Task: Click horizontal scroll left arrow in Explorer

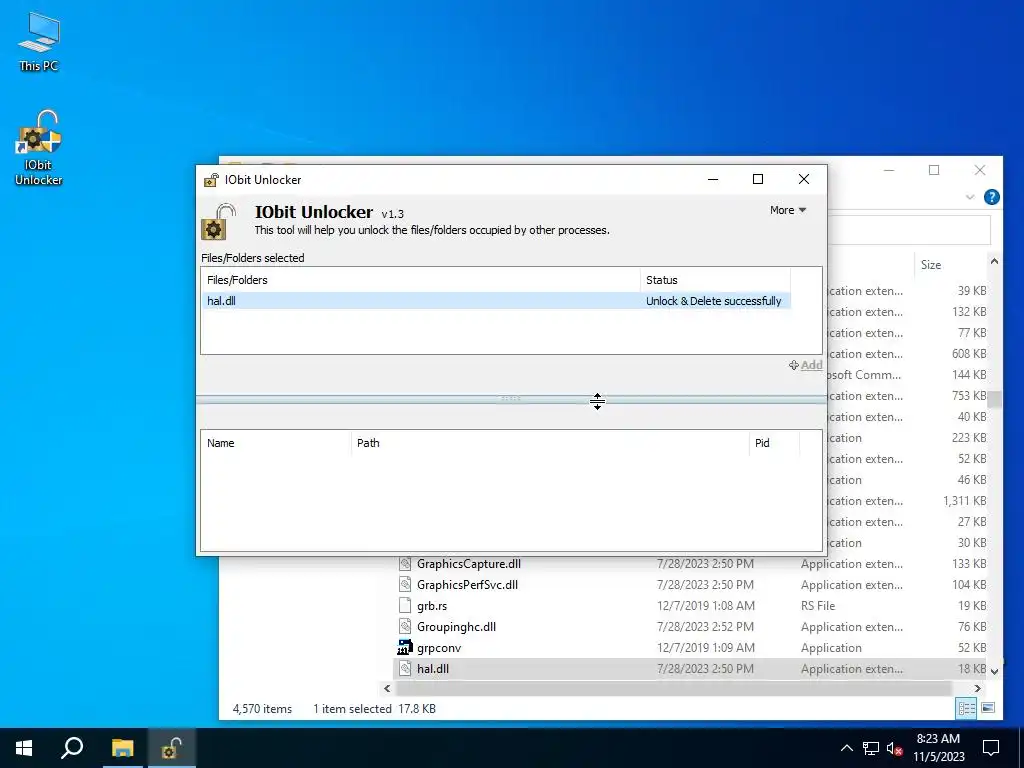Action: 387,688
